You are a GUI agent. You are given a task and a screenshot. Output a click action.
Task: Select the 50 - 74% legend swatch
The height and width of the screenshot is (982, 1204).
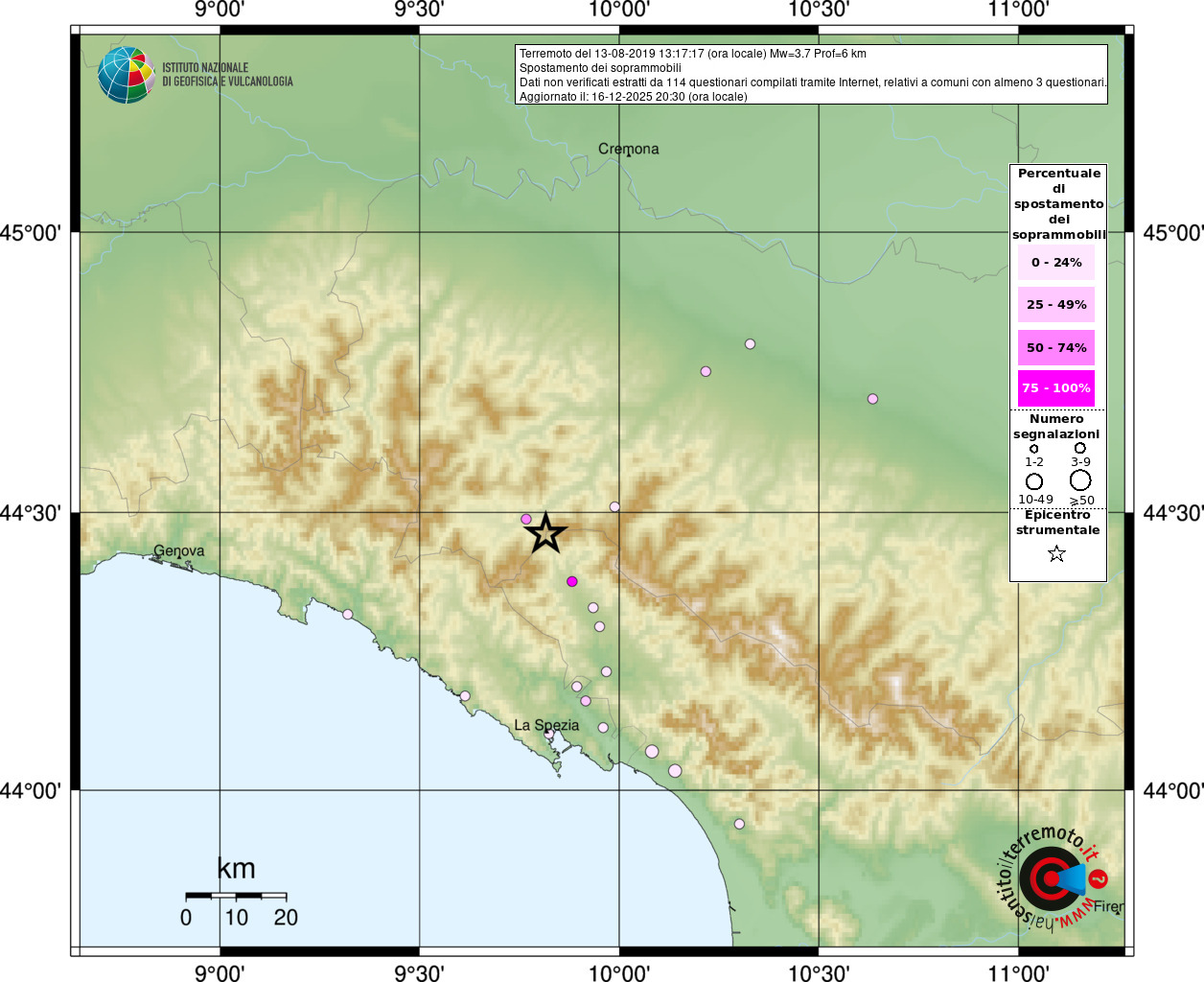(x=1056, y=348)
